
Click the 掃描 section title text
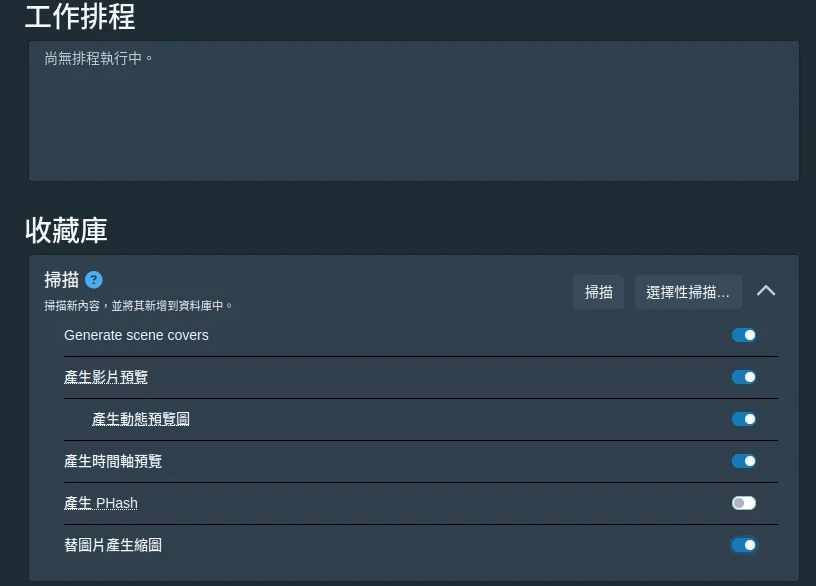pyautogui.click(x=61, y=280)
